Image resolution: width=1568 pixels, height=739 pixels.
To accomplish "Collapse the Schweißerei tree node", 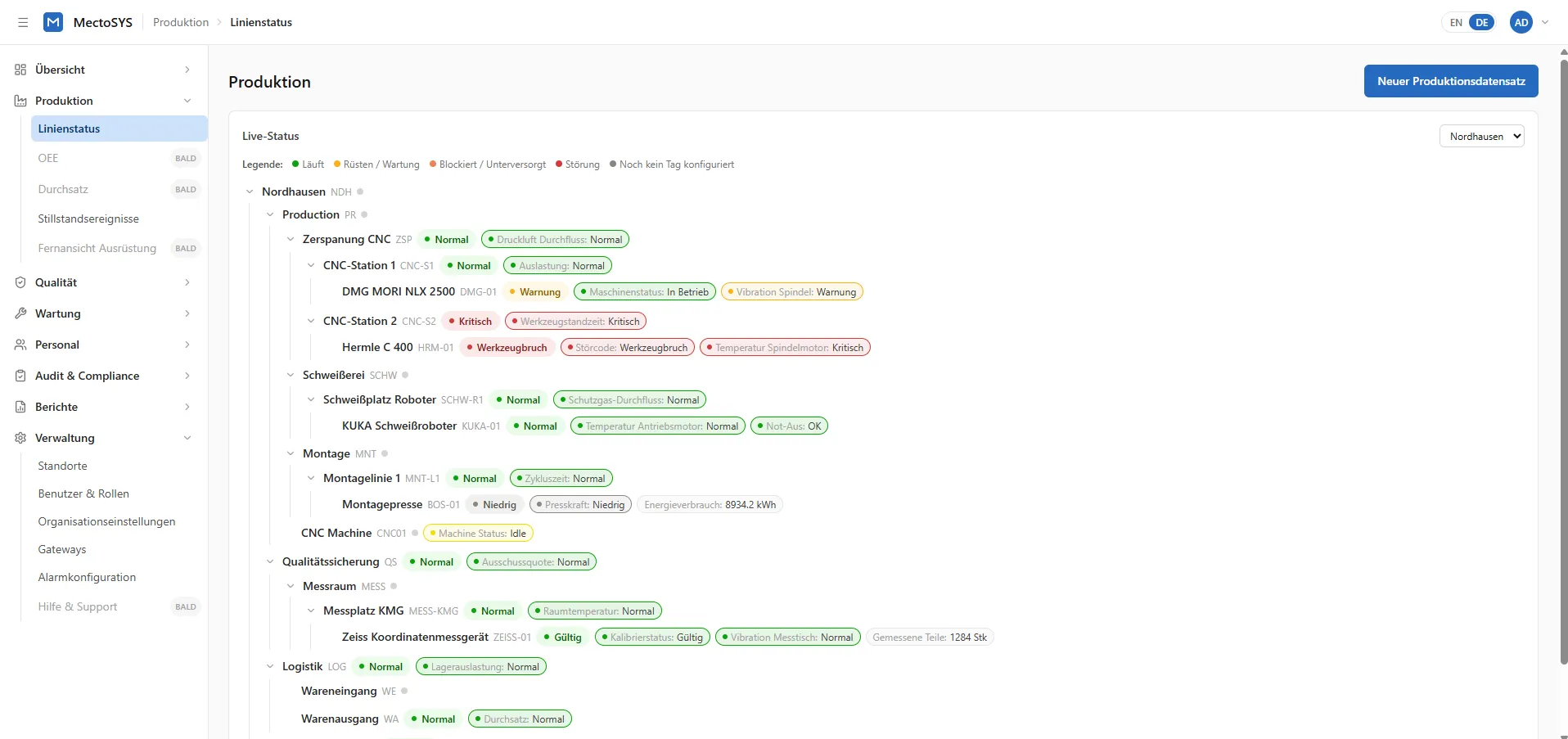I will (291, 375).
